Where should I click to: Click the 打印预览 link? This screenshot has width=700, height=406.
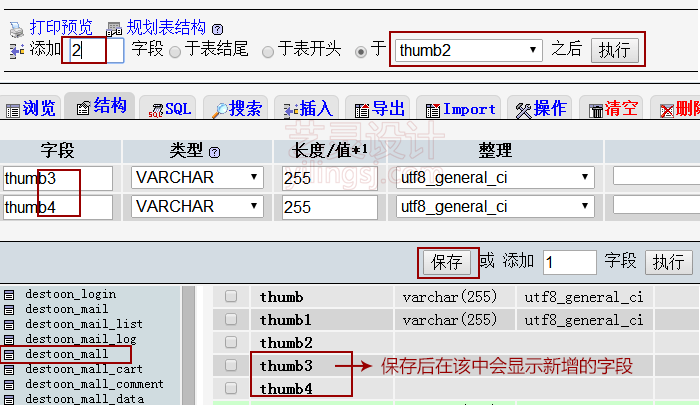point(61,28)
